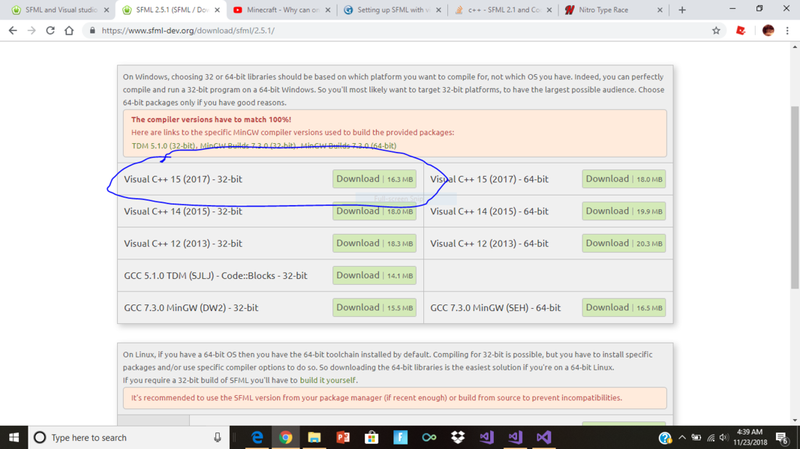Switch to Chrome on the taskbar
Screen dimensions: 800x449
[286, 437]
